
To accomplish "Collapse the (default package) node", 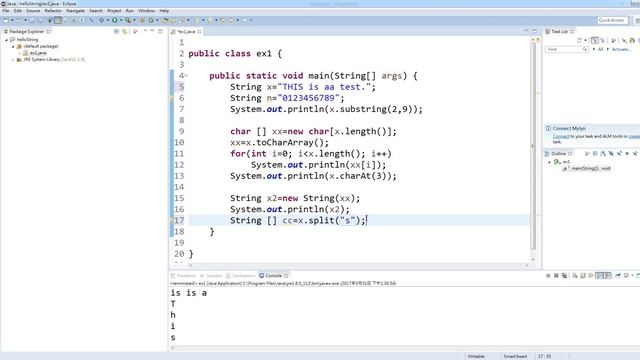I will (13, 46).
